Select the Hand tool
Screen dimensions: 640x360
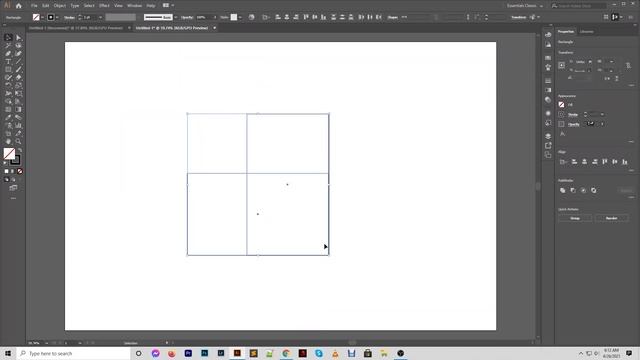pyautogui.click(x=8, y=141)
